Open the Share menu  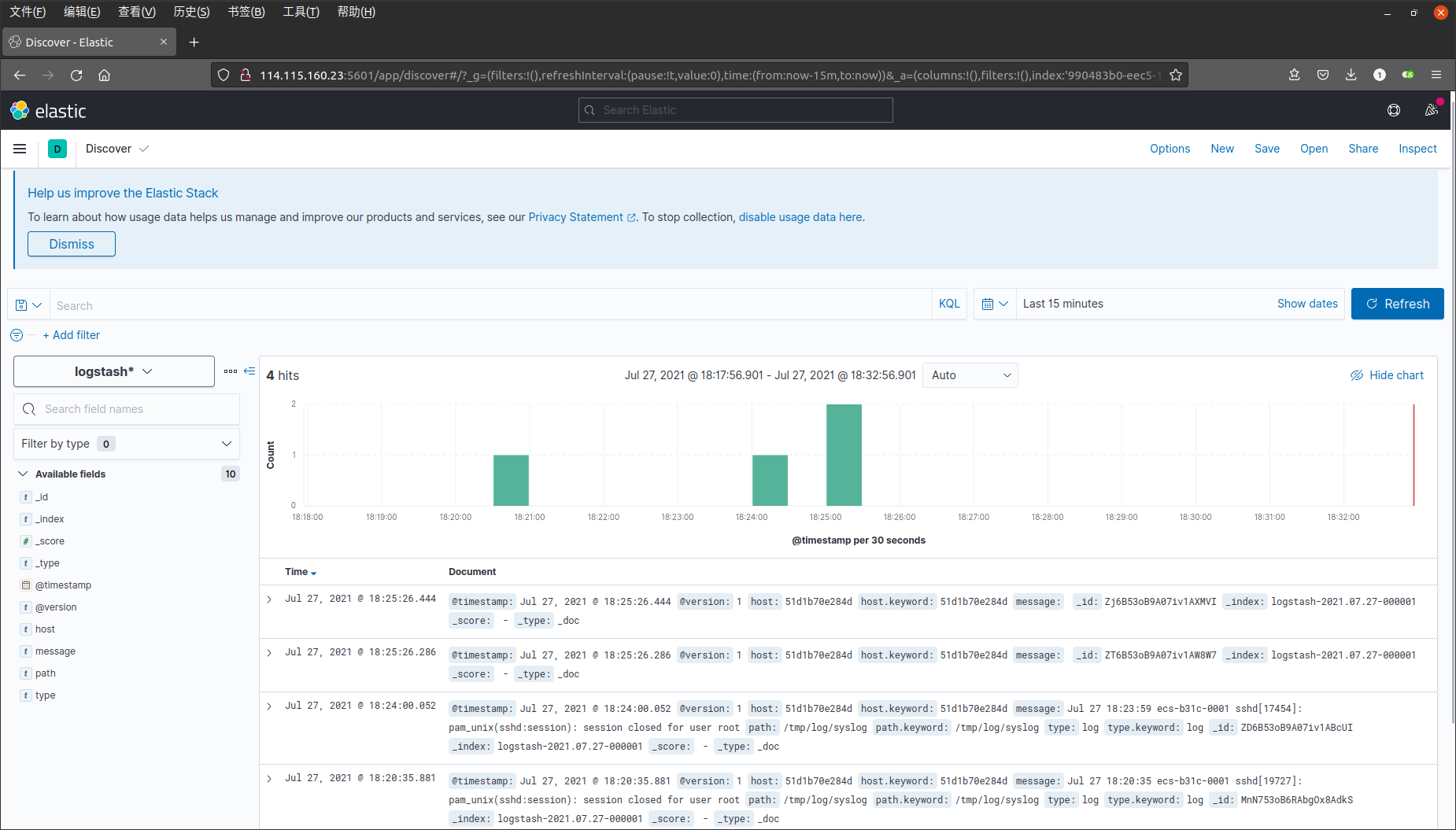click(x=1363, y=149)
